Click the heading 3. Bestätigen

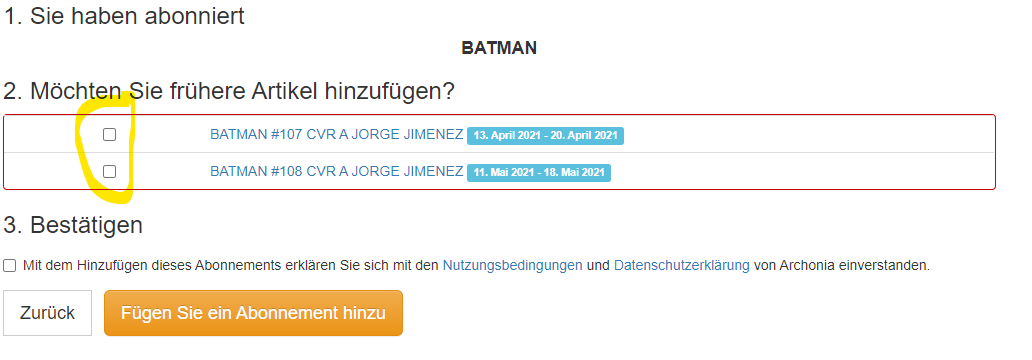[73, 225]
